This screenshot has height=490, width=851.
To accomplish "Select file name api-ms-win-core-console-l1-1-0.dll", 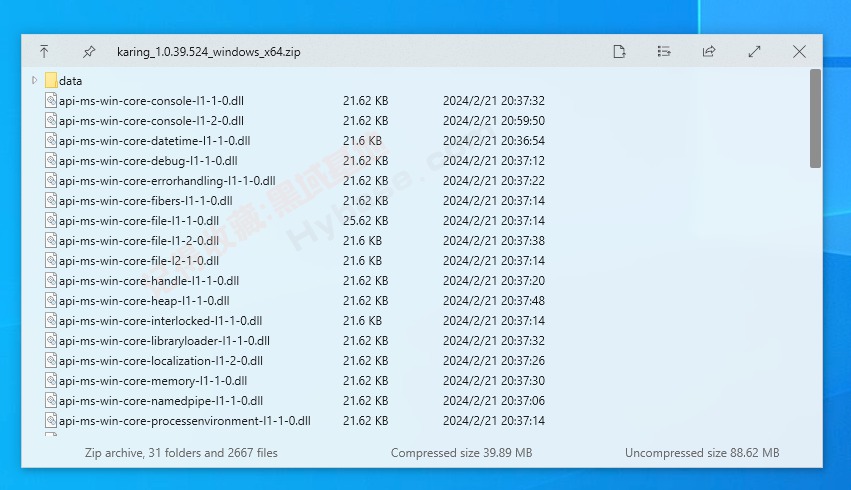I will point(151,101).
